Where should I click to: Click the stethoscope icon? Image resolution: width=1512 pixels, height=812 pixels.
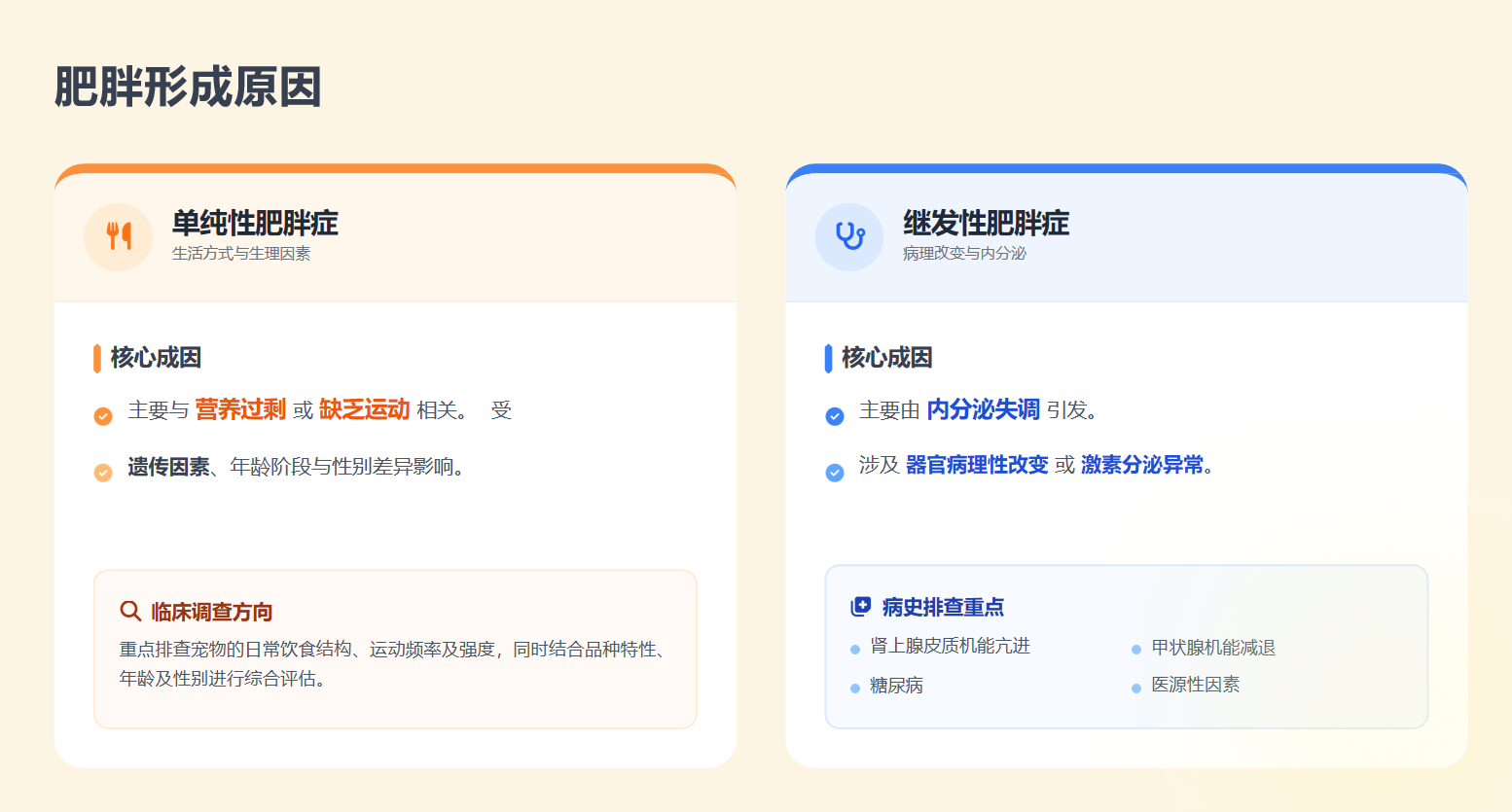tap(849, 236)
